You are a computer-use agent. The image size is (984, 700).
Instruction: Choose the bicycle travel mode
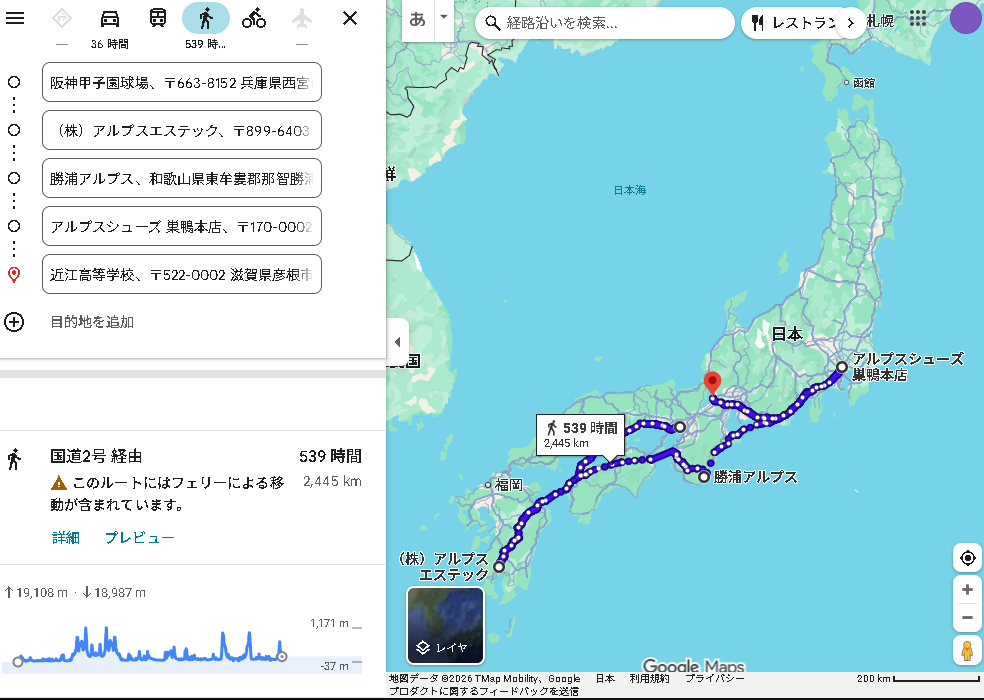[x=254, y=18]
